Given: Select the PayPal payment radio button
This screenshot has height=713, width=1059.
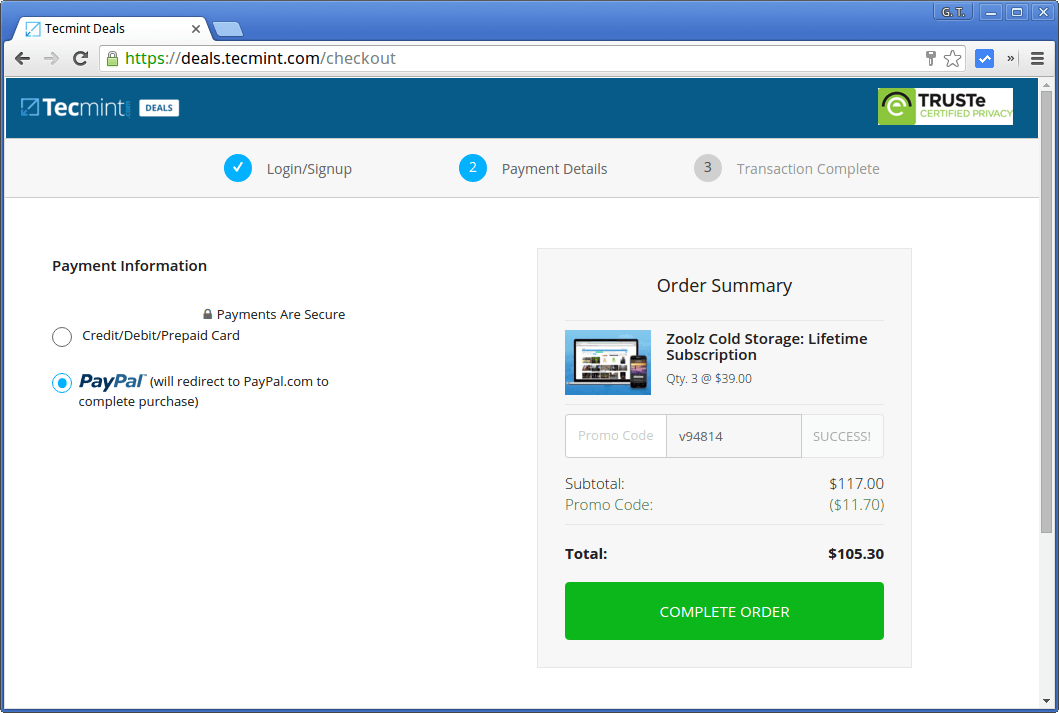Looking at the screenshot, I should (x=61, y=382).
